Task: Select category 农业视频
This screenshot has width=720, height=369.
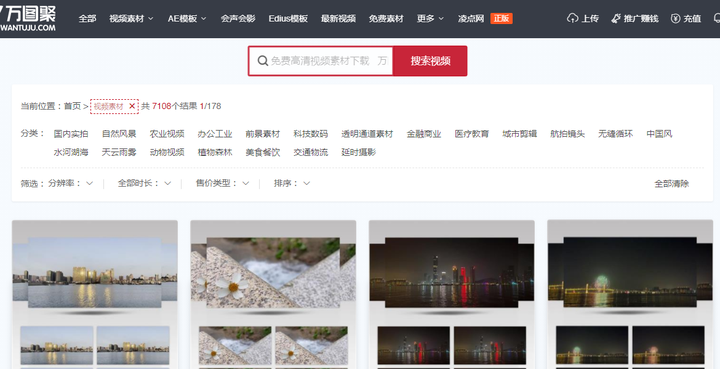Action: coord(167,134)
